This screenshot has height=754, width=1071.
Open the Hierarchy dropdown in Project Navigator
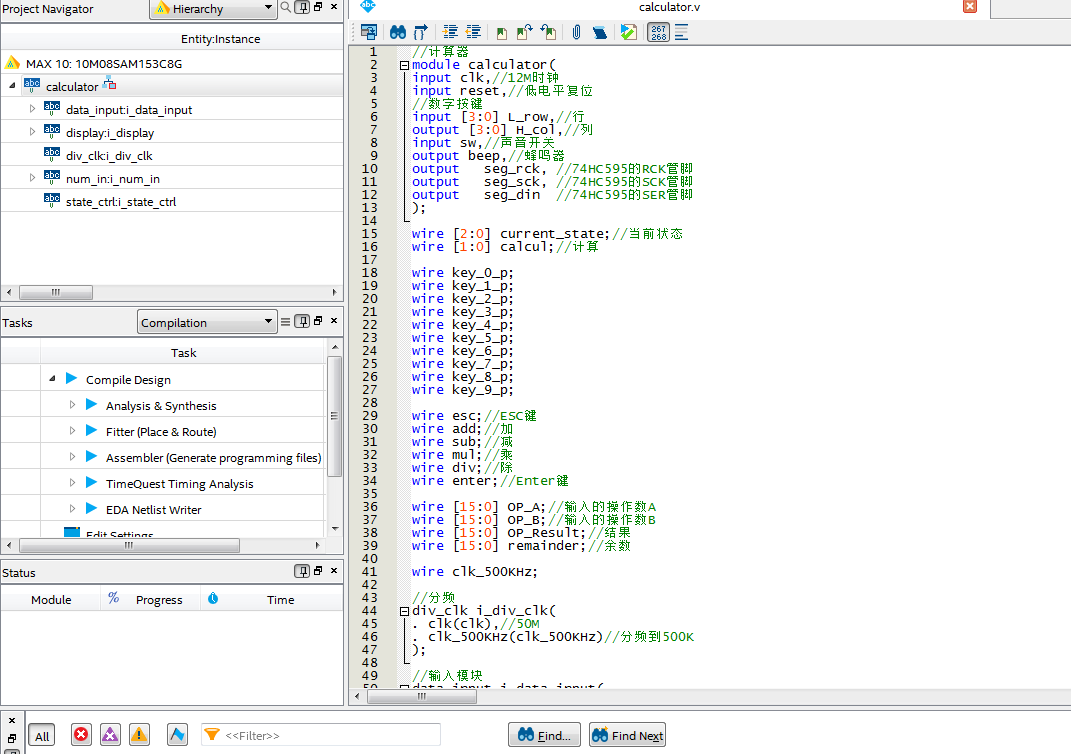213,9
